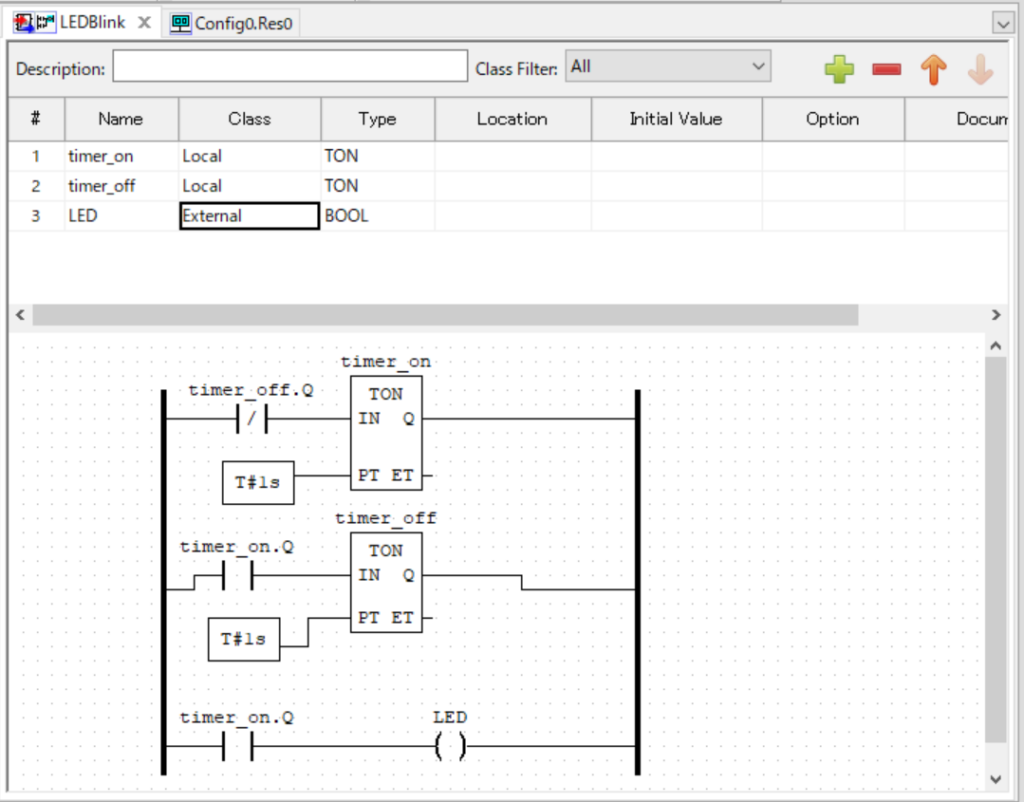Image resolution: width=1024 pixels, height=802 pixels.
Task: Click the red minus delete variable icon
Action: (886, 70)
